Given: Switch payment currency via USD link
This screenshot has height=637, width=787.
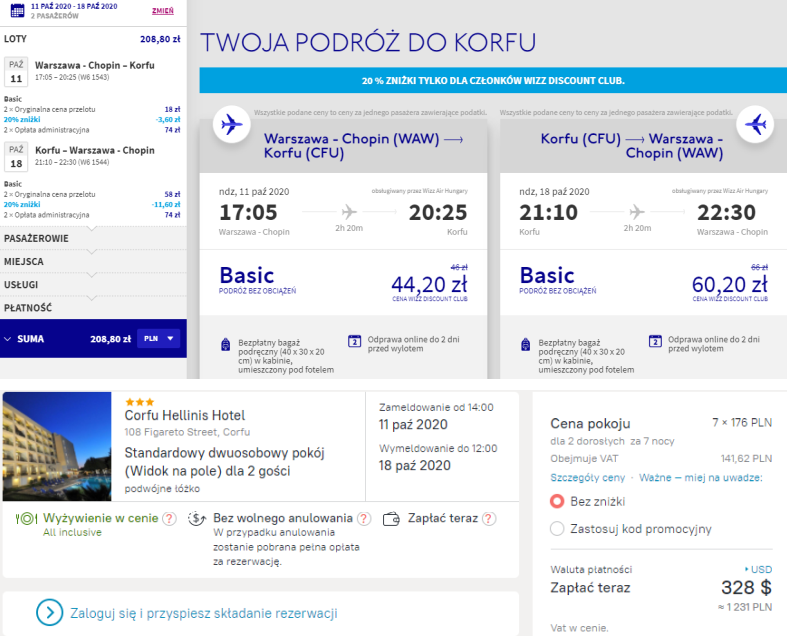Looking at the screenshot, I should pos(759,569).
